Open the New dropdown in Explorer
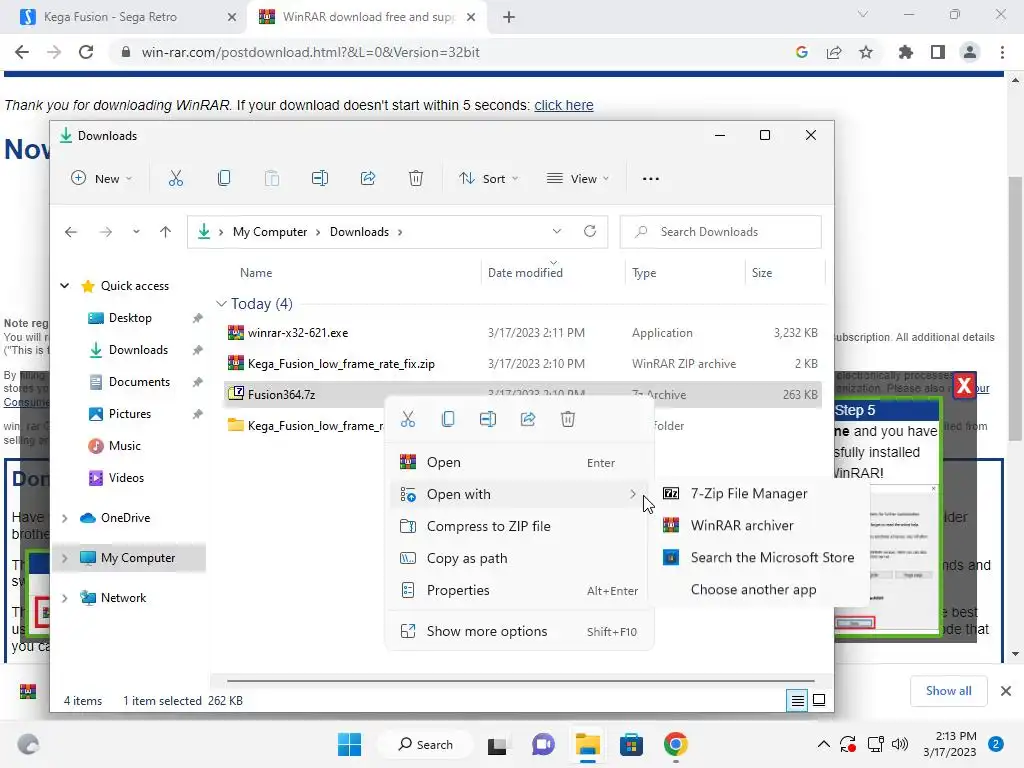 [102, 178]
